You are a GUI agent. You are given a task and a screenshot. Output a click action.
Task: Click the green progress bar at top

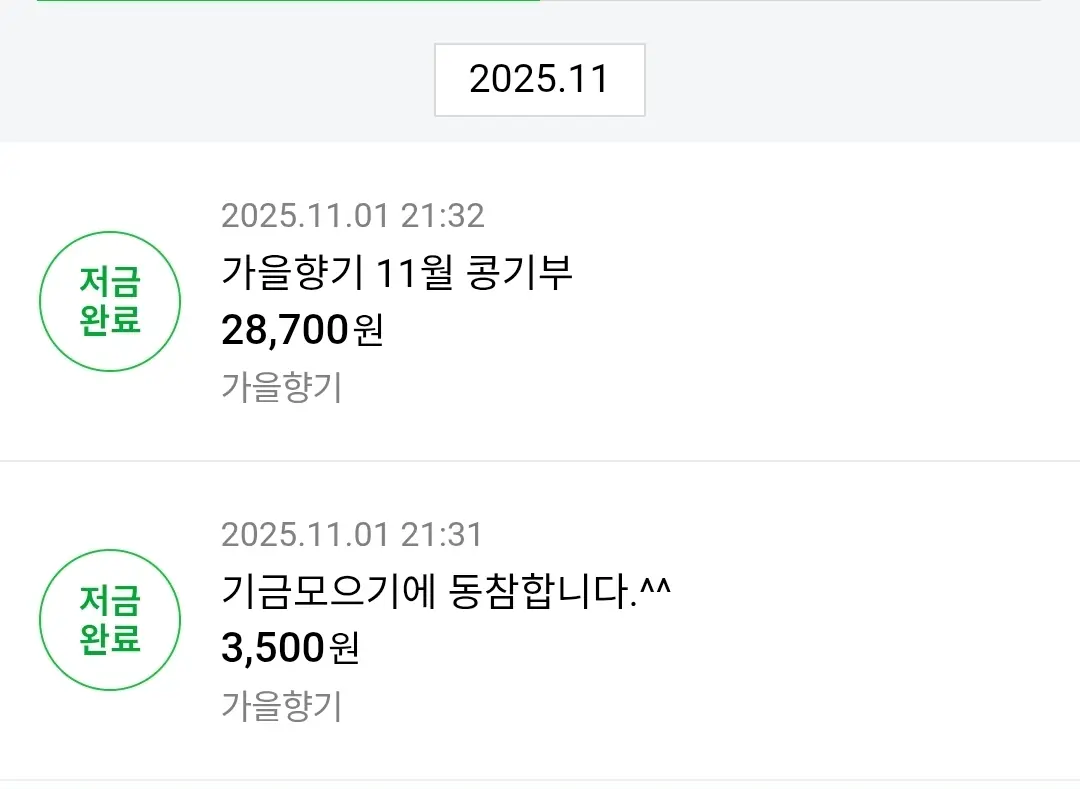point(288,1)
